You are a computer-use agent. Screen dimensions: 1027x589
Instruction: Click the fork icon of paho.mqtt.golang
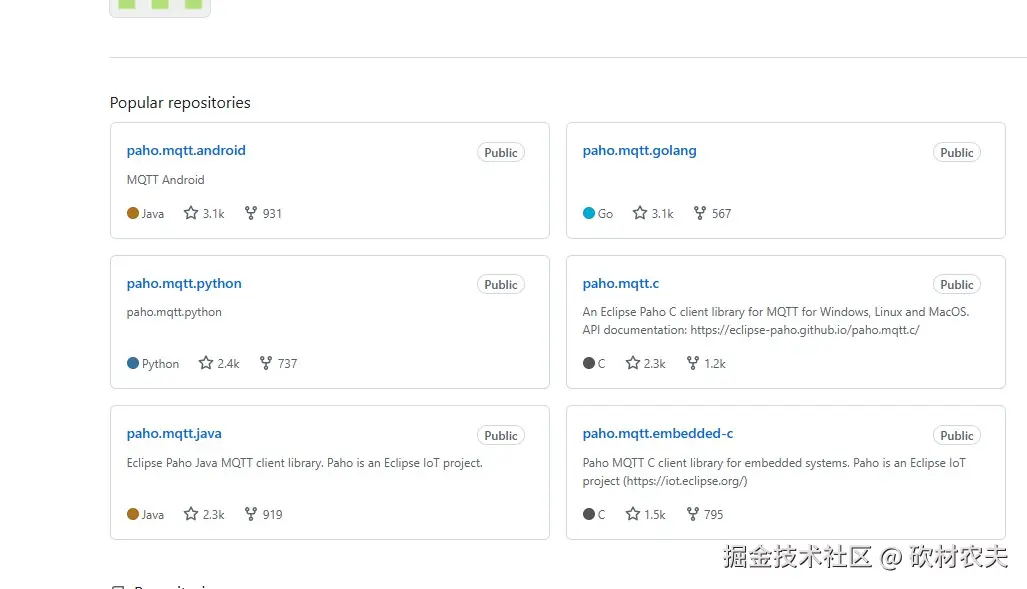(700, 213)
